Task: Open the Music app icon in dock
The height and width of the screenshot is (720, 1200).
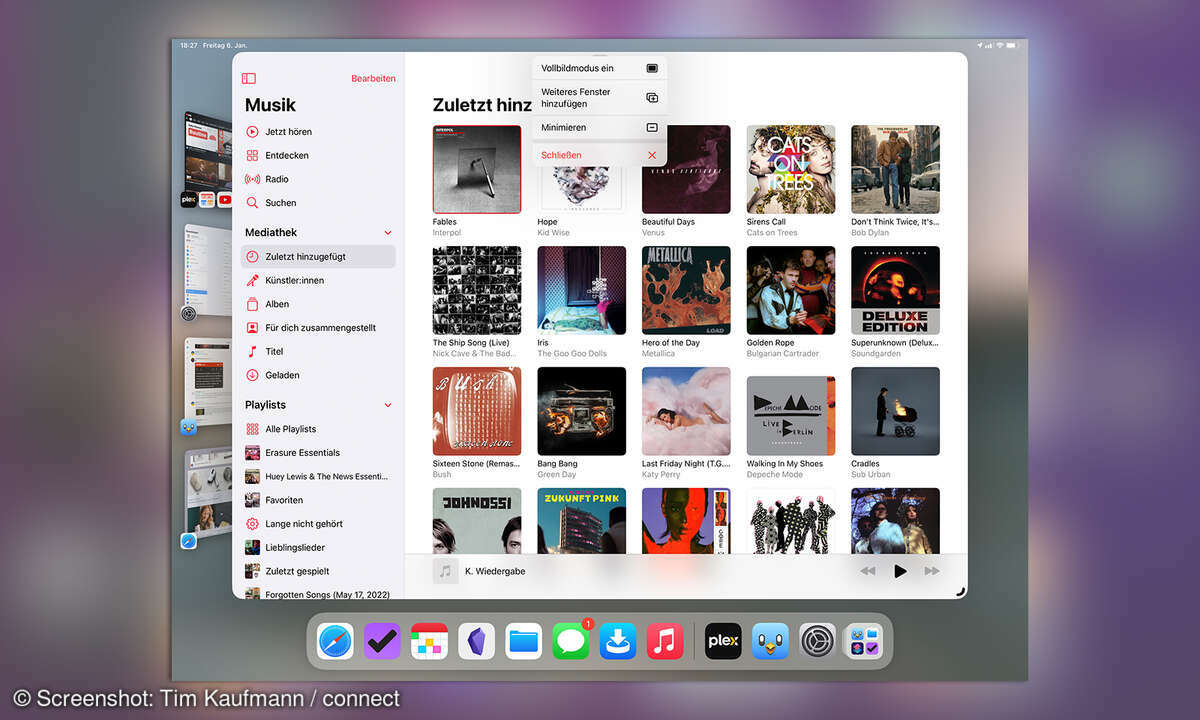Action: (665, 641)
